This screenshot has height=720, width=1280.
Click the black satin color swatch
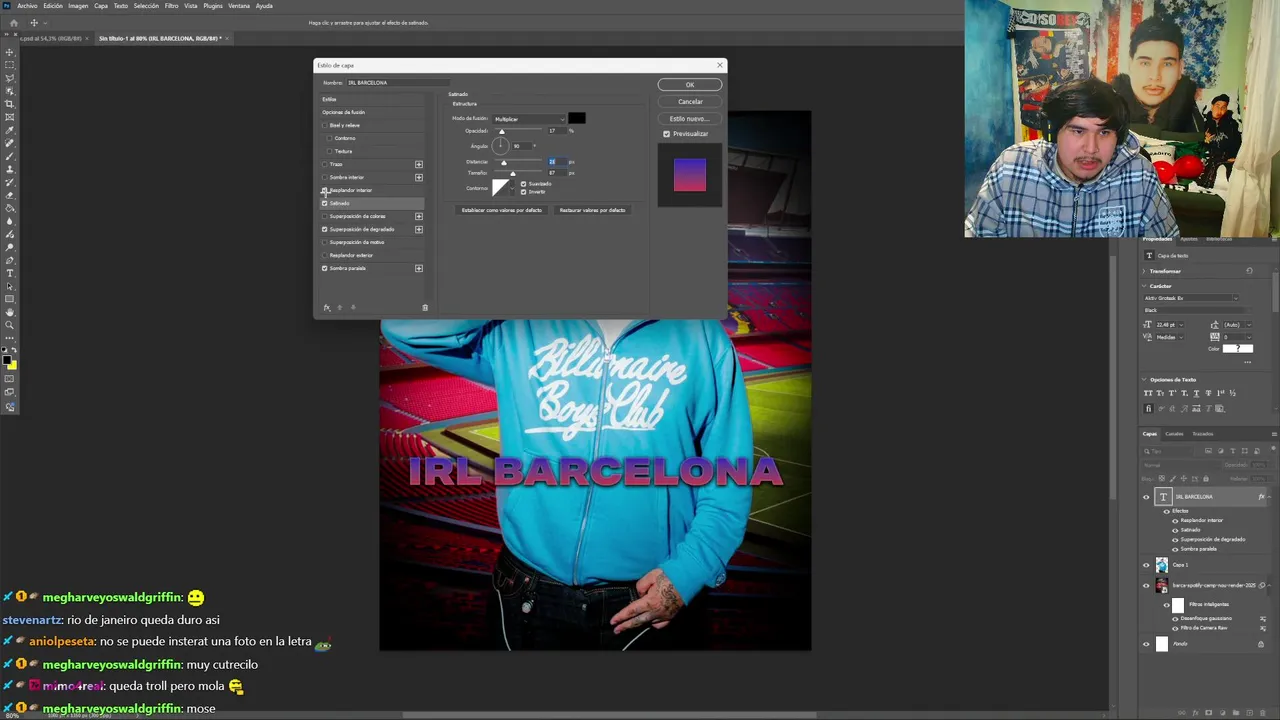click(577, 119)
